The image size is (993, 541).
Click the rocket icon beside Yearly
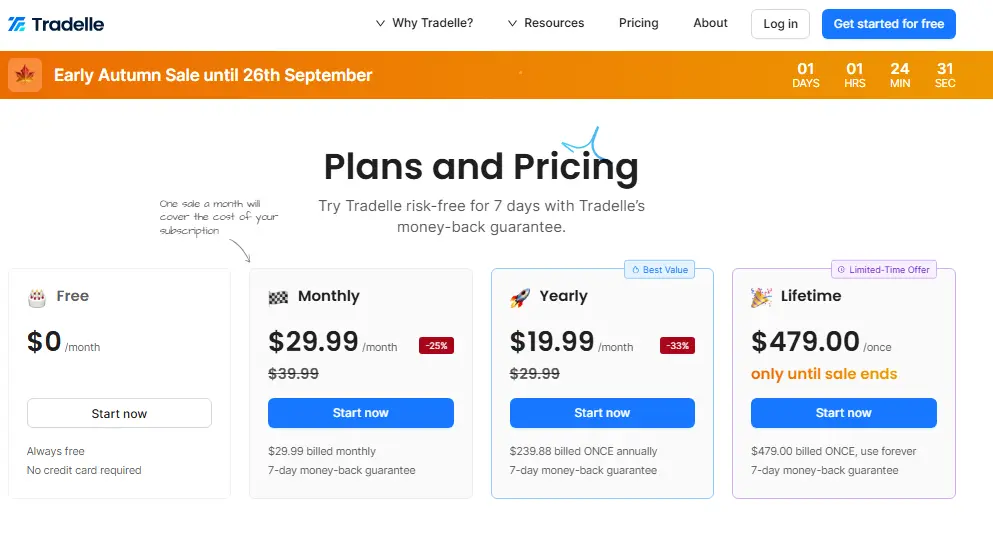(520, 297)
